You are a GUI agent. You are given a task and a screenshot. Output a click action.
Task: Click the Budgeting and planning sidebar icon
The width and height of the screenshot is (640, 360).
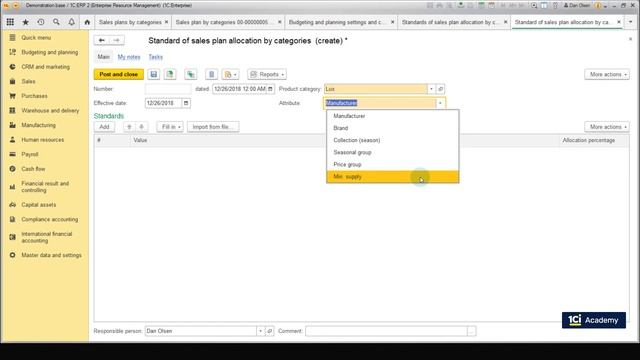pyautogui.click(x=13, y=52)
